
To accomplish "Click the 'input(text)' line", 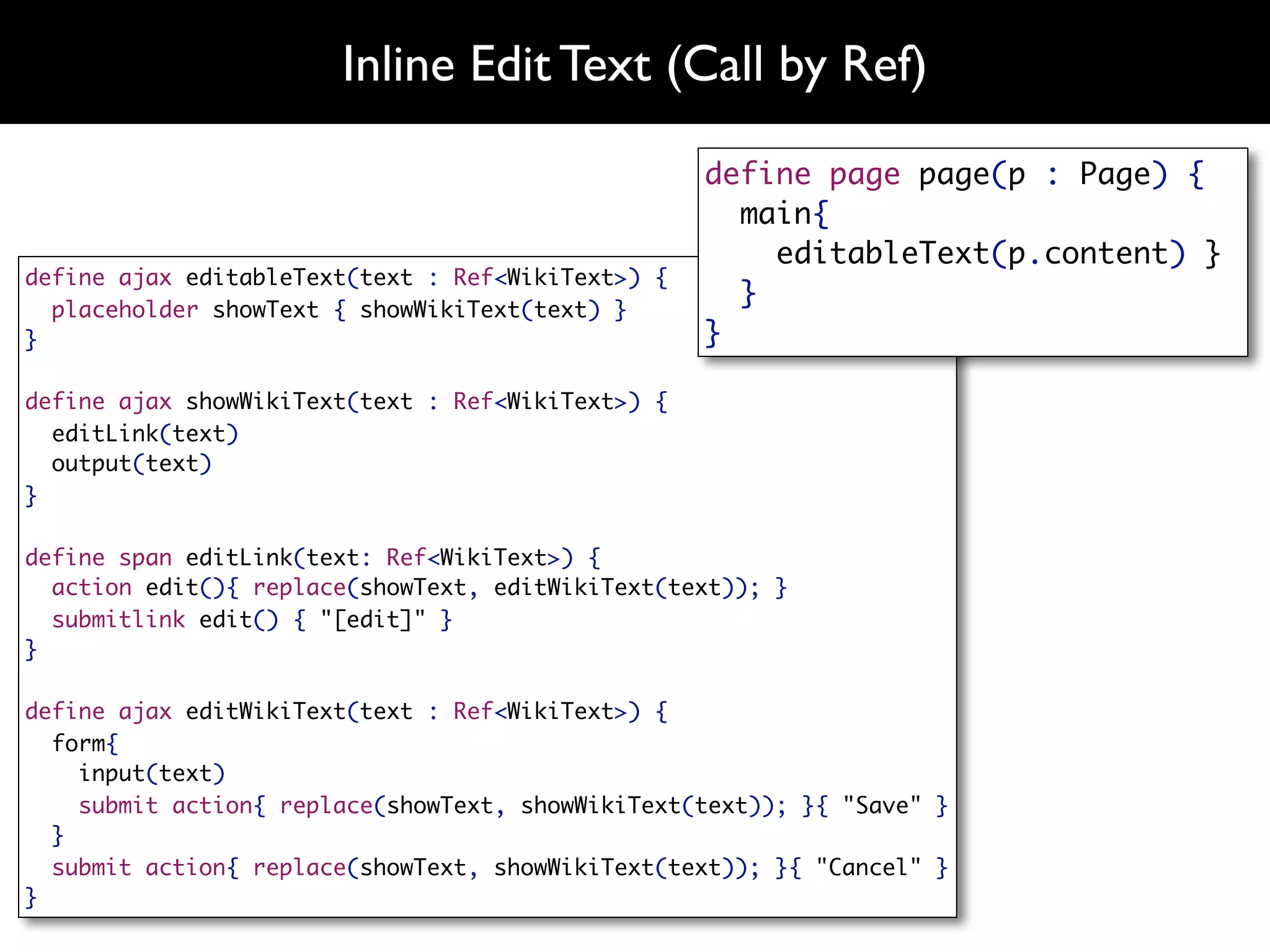I will 151,774.
